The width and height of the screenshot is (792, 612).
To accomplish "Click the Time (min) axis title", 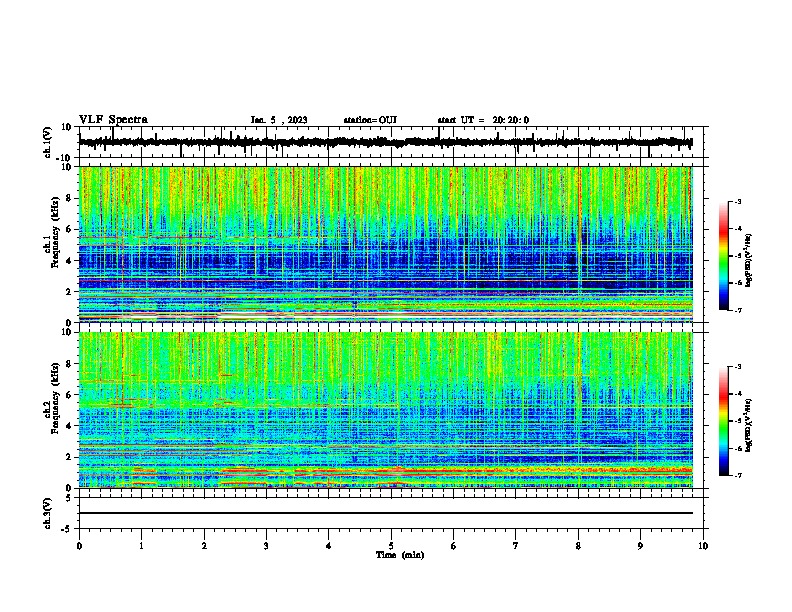I will click(x=400, y=555).
